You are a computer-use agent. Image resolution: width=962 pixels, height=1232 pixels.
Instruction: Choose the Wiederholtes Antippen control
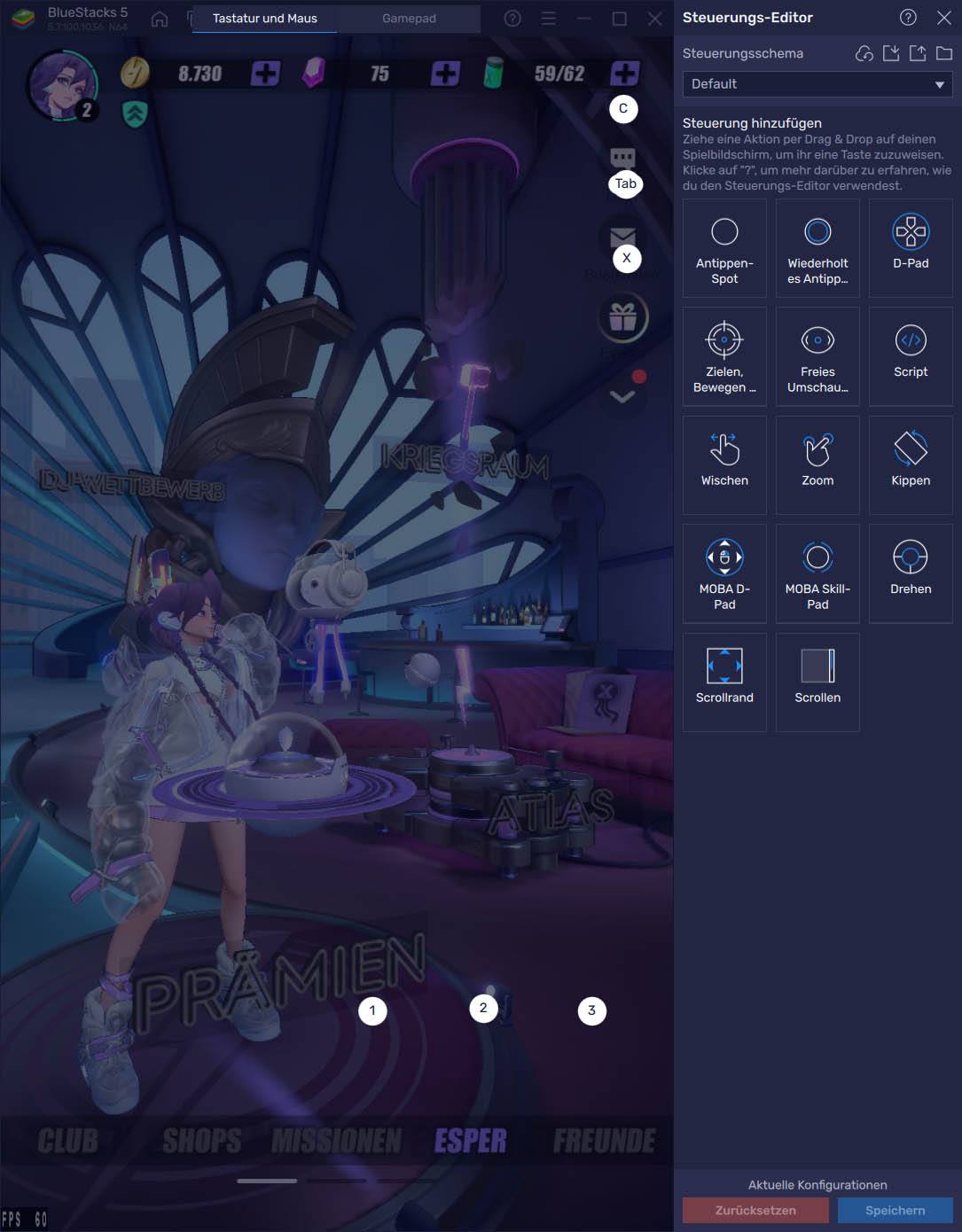click(x=817, y=247)
